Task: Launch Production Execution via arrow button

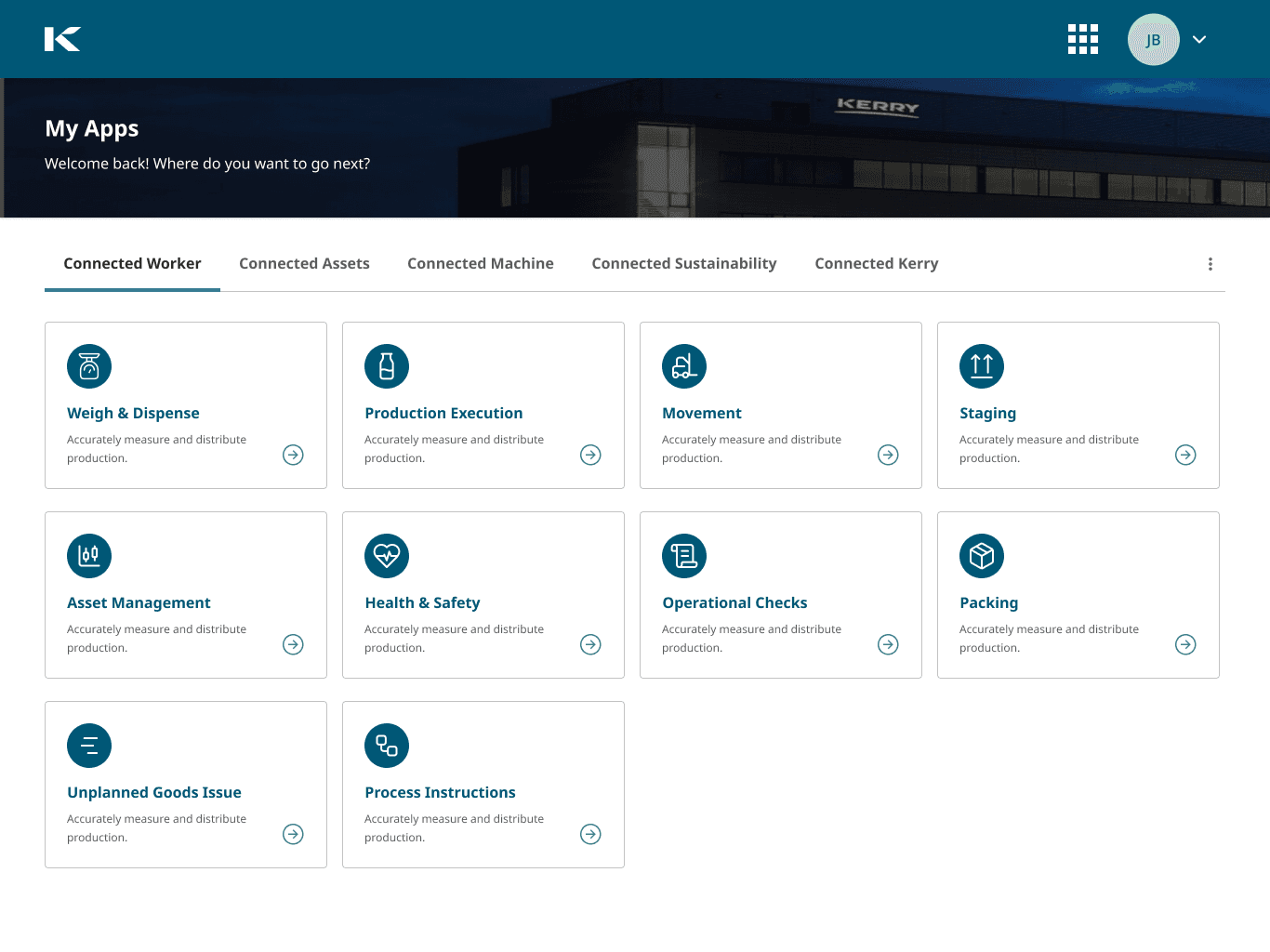Action: [x=590, y=455]
